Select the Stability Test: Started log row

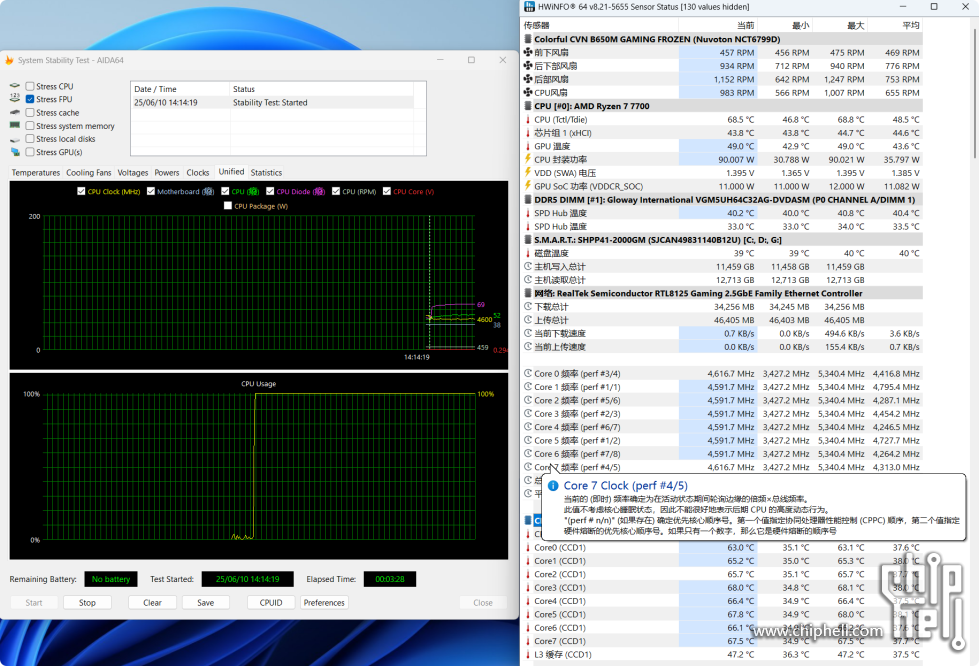[272, 102]
